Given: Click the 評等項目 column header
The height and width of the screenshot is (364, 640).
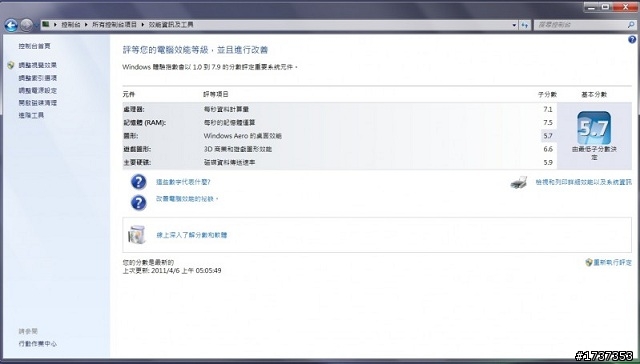Looking at the screenshot, I should [216, 94].
